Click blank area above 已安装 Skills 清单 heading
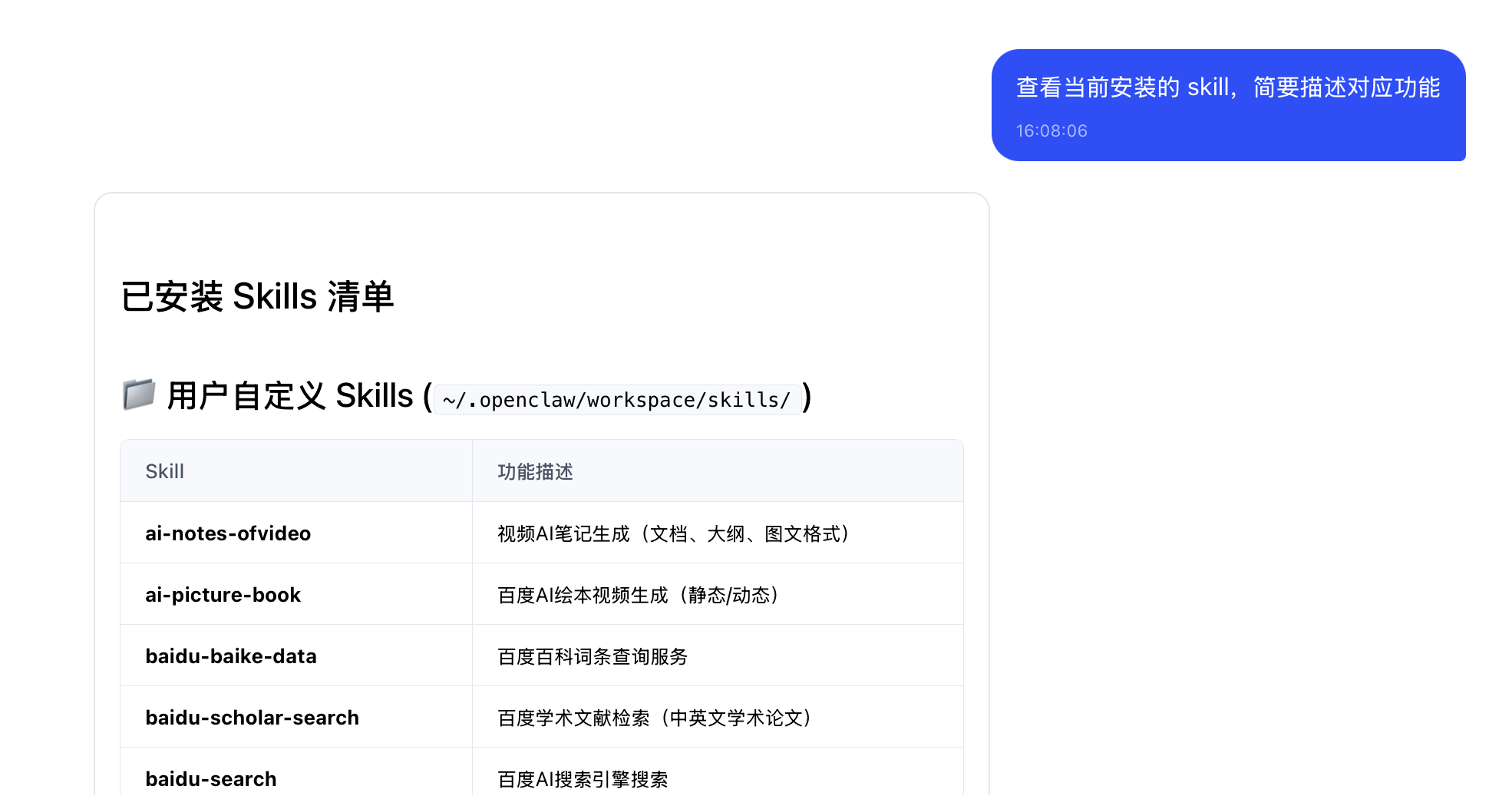 click(537, 230)
